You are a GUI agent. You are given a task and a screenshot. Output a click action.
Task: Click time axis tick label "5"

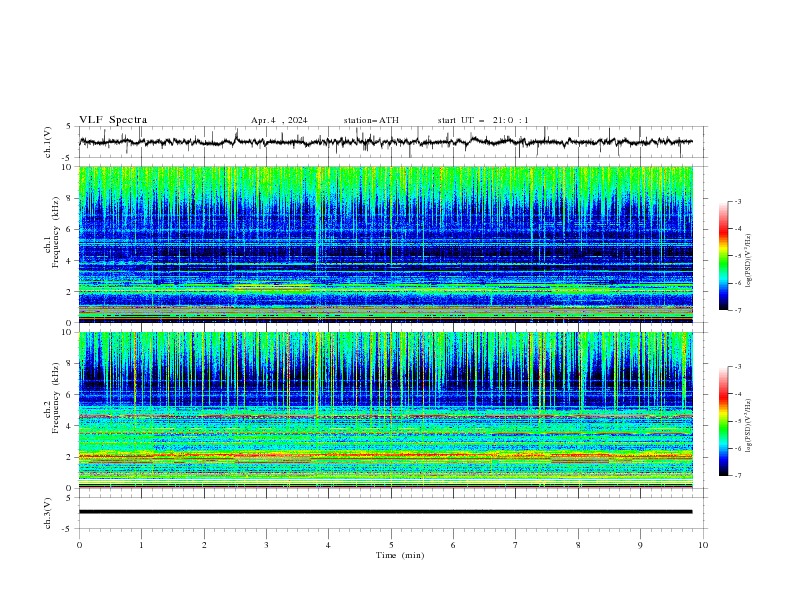391,545
